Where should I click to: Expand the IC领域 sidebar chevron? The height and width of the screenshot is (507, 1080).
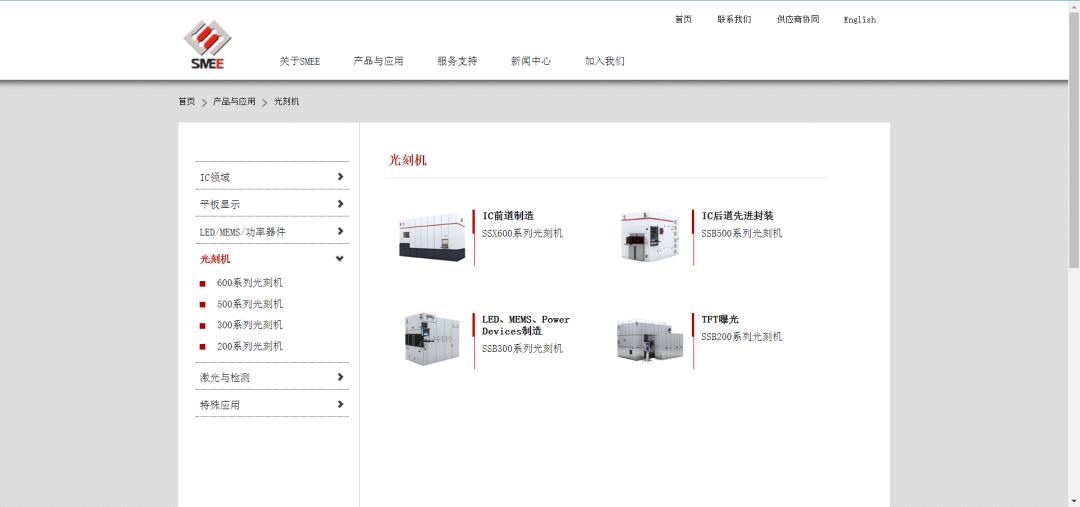pos(340,177)
